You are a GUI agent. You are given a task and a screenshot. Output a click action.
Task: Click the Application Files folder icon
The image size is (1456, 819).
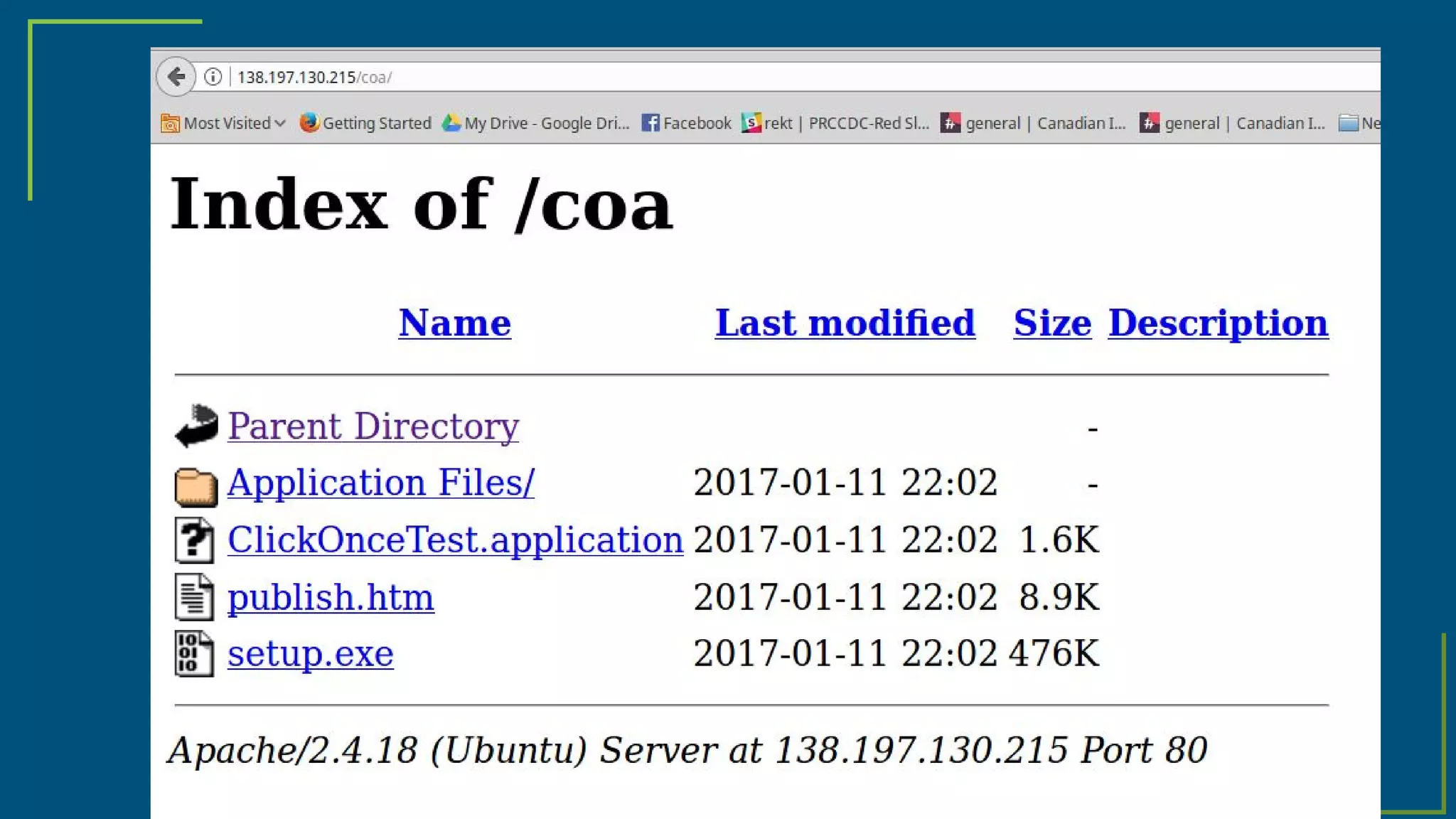coord(196,486)
